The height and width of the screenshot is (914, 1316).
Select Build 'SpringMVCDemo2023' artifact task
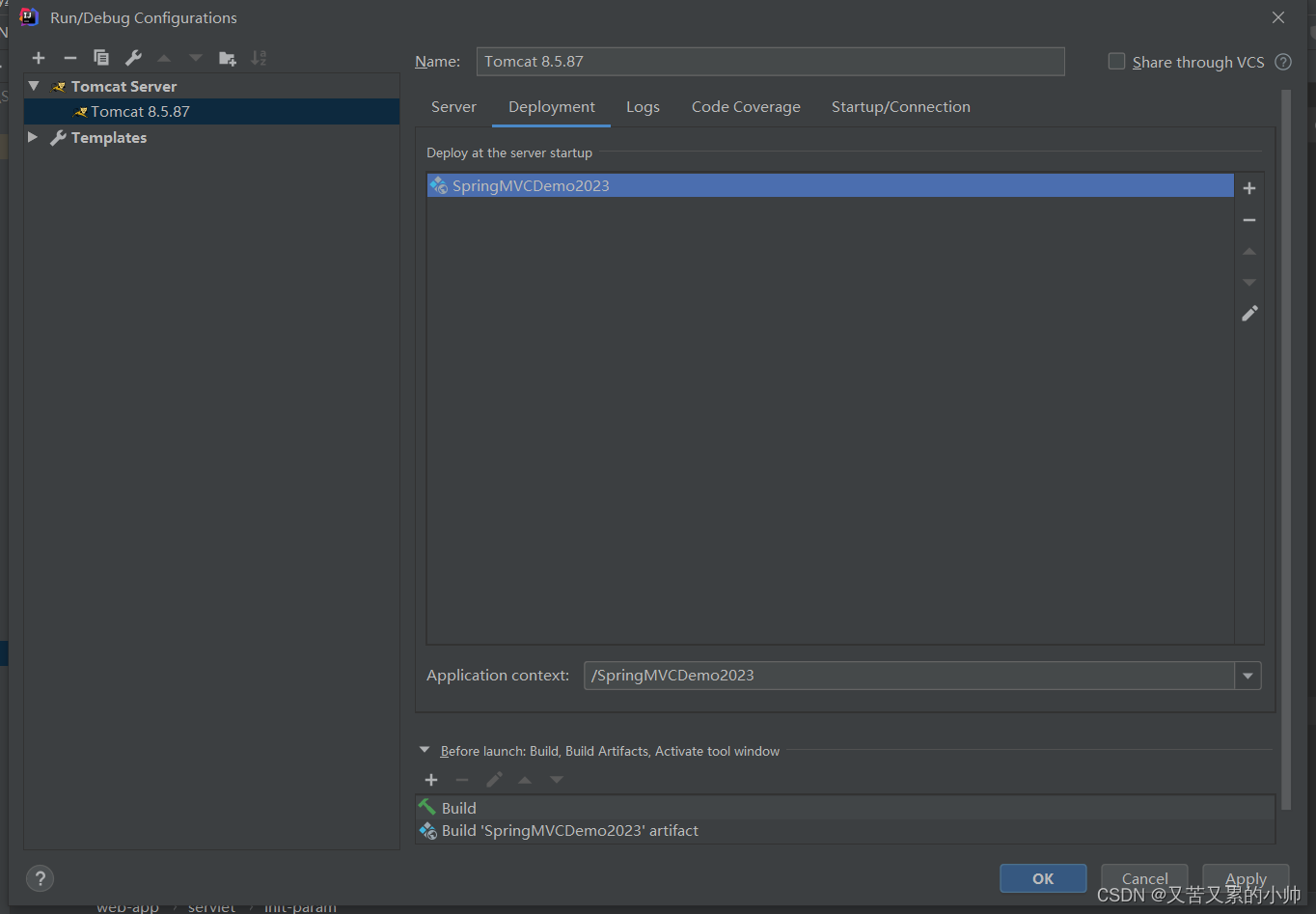point(845,831)
